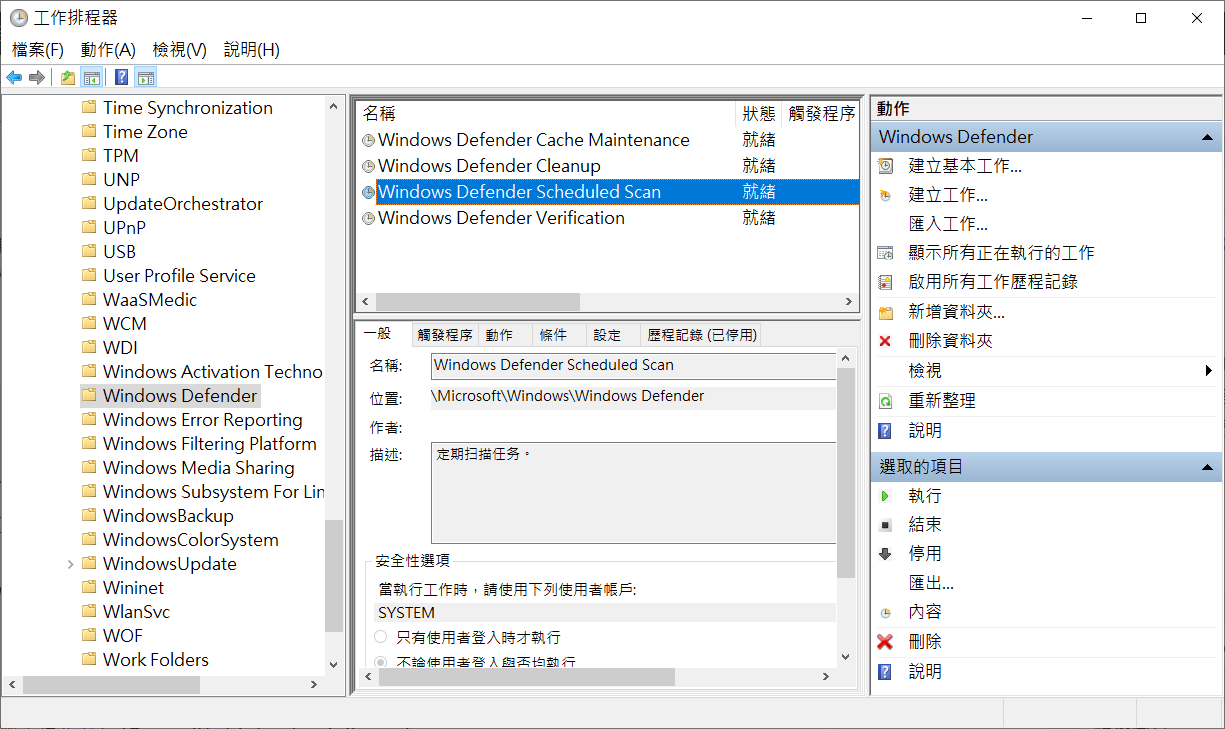
Task: Select UpdateOrchestrator tree item
Action: click(x=183, y=204)
